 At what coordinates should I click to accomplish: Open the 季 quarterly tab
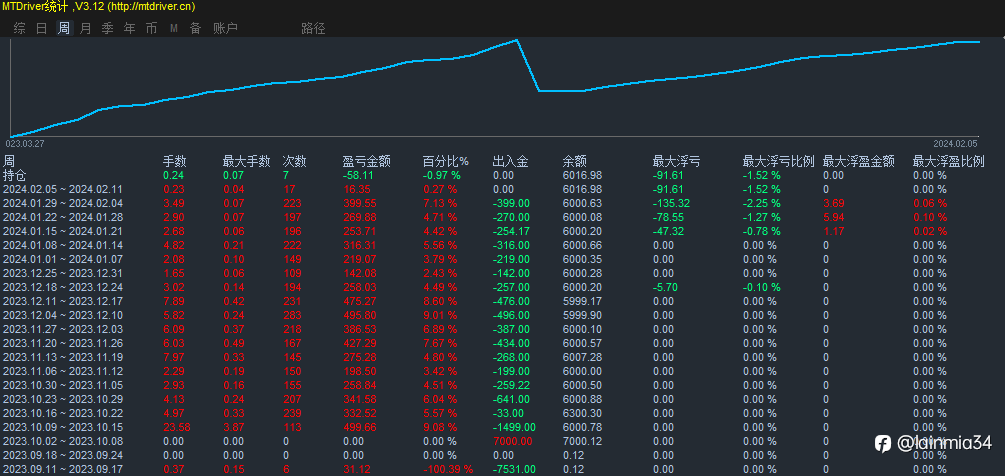[108, 28]
